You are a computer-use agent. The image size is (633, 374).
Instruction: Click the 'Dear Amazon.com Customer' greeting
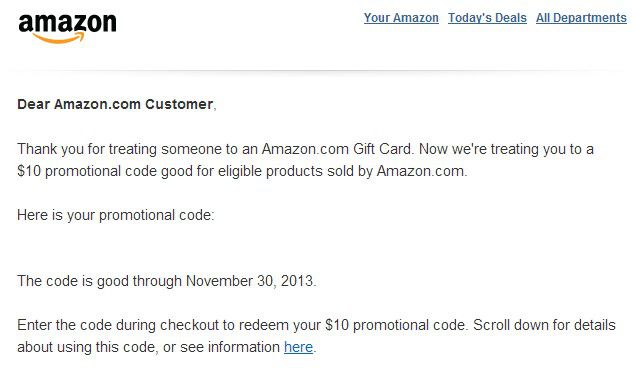pyautogui.click(x=115, y=104)
